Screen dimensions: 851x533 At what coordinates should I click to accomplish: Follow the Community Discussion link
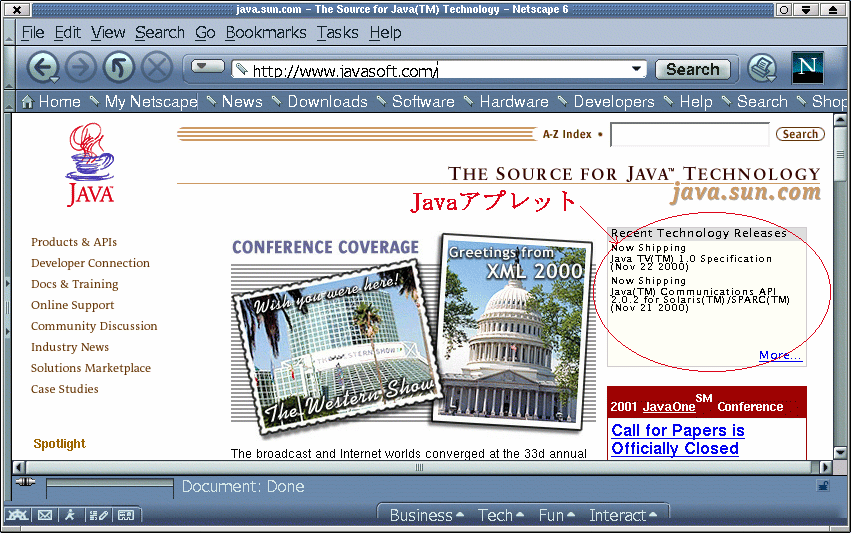click(94, 326)
